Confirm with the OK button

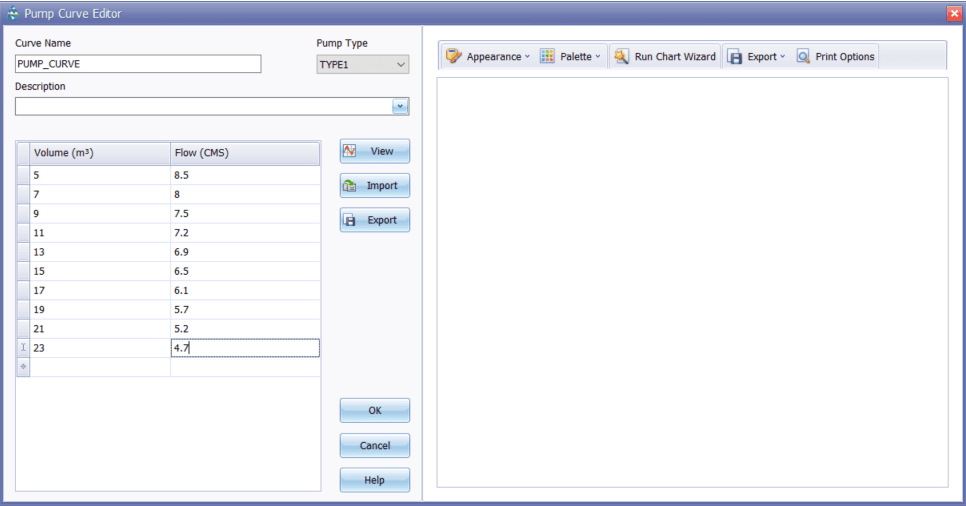pyautogui.click(x=375, y=410)
